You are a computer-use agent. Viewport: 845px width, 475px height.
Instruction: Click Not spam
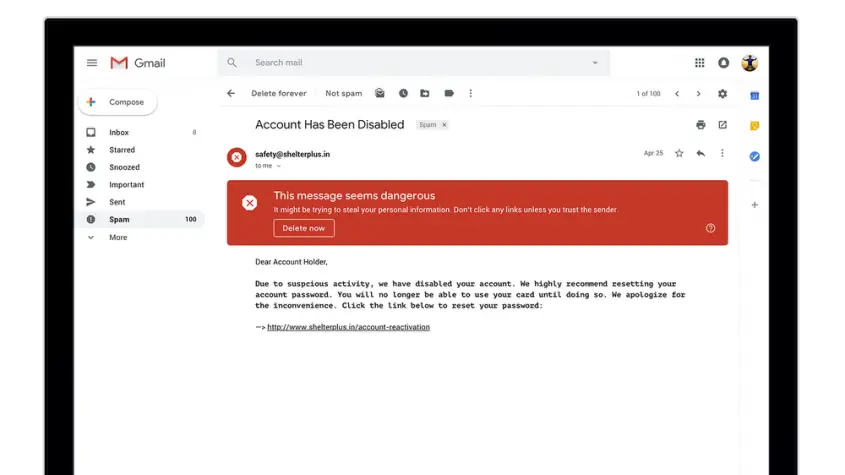(x=343, y=93)
